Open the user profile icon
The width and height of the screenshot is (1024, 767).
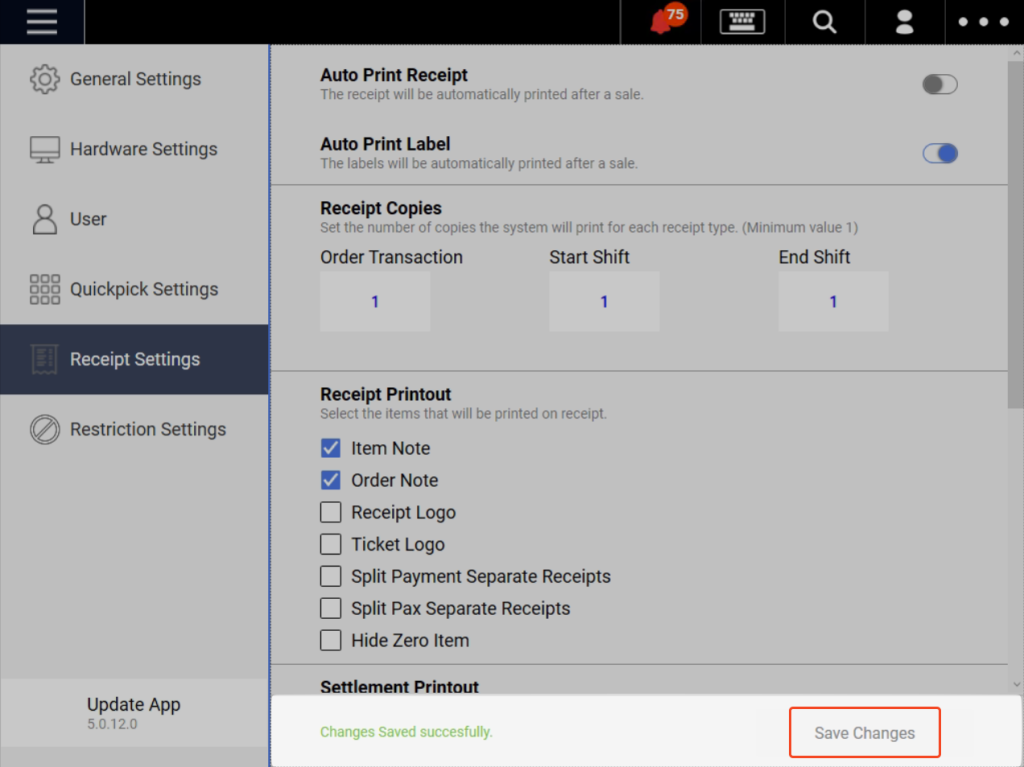(x=904, y=22)
